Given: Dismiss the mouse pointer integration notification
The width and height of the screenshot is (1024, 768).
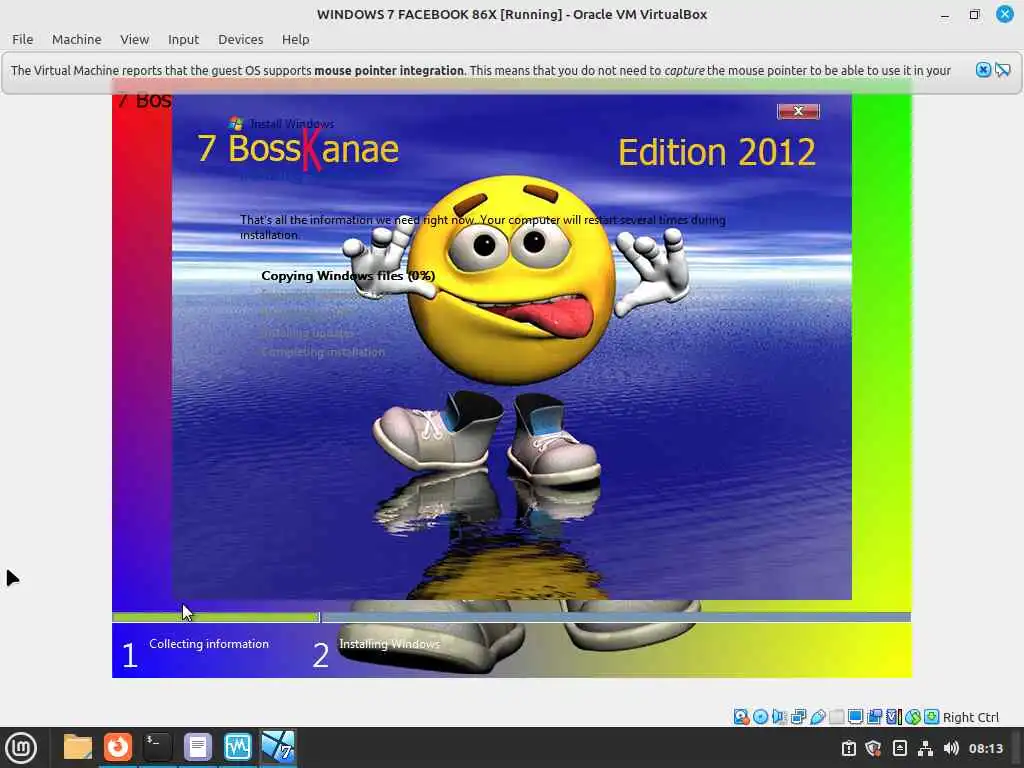Looking at the screenshot, I should [x=983, y=69].
